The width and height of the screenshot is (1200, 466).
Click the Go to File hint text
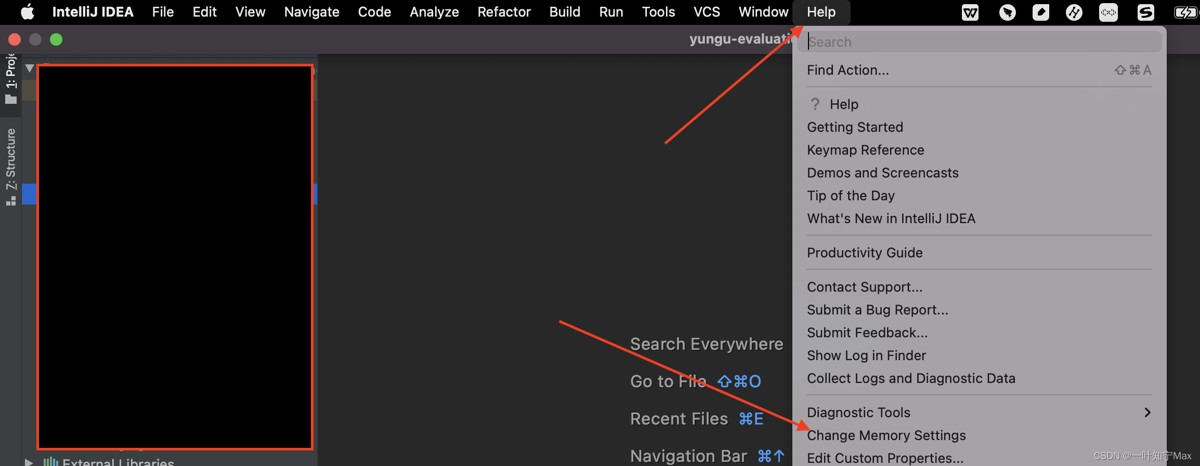pyautogui.click(x=668, y=381)
